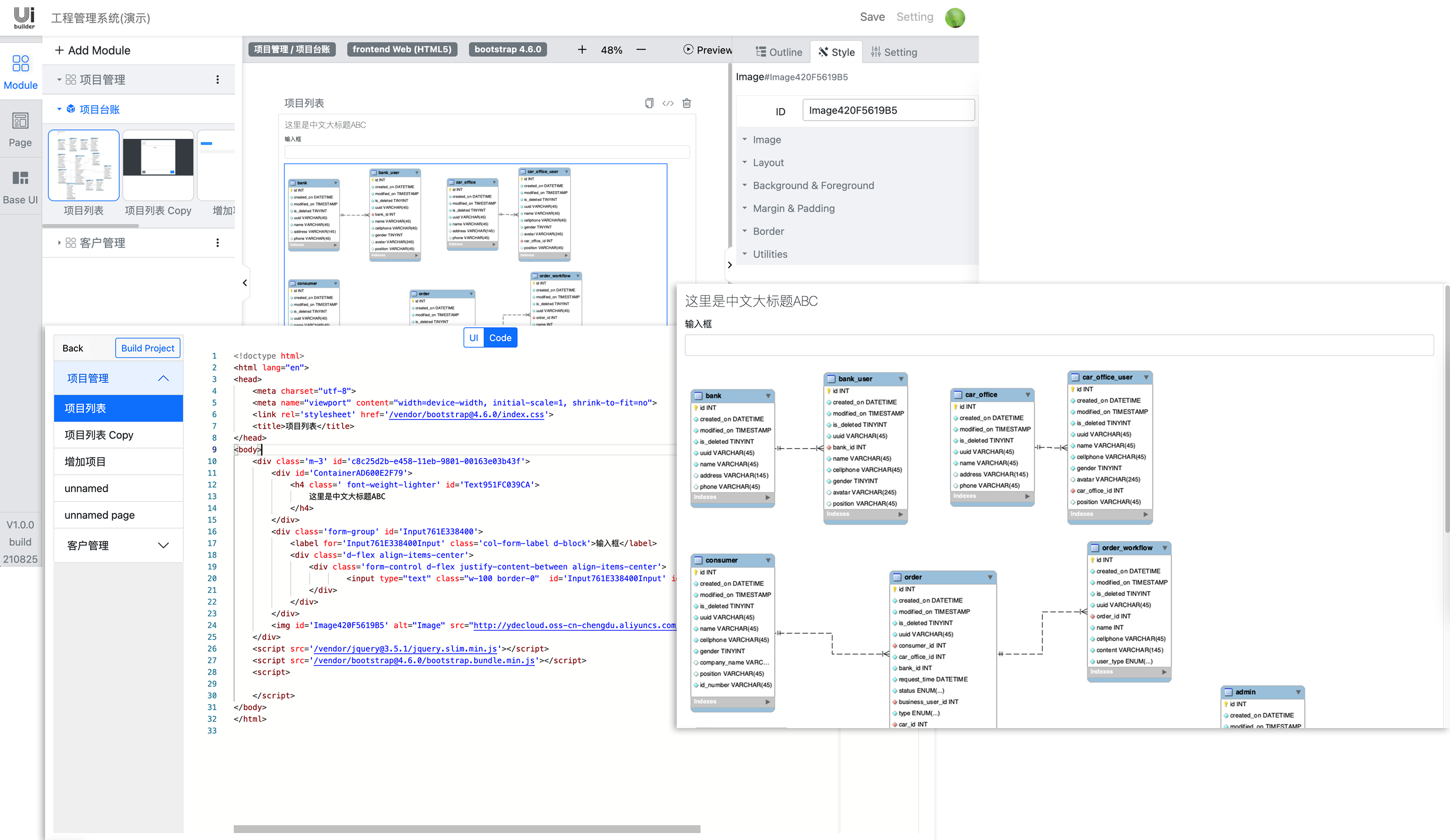
Task: Open the bootstrap index.css link in code
Action: point(466,414)
